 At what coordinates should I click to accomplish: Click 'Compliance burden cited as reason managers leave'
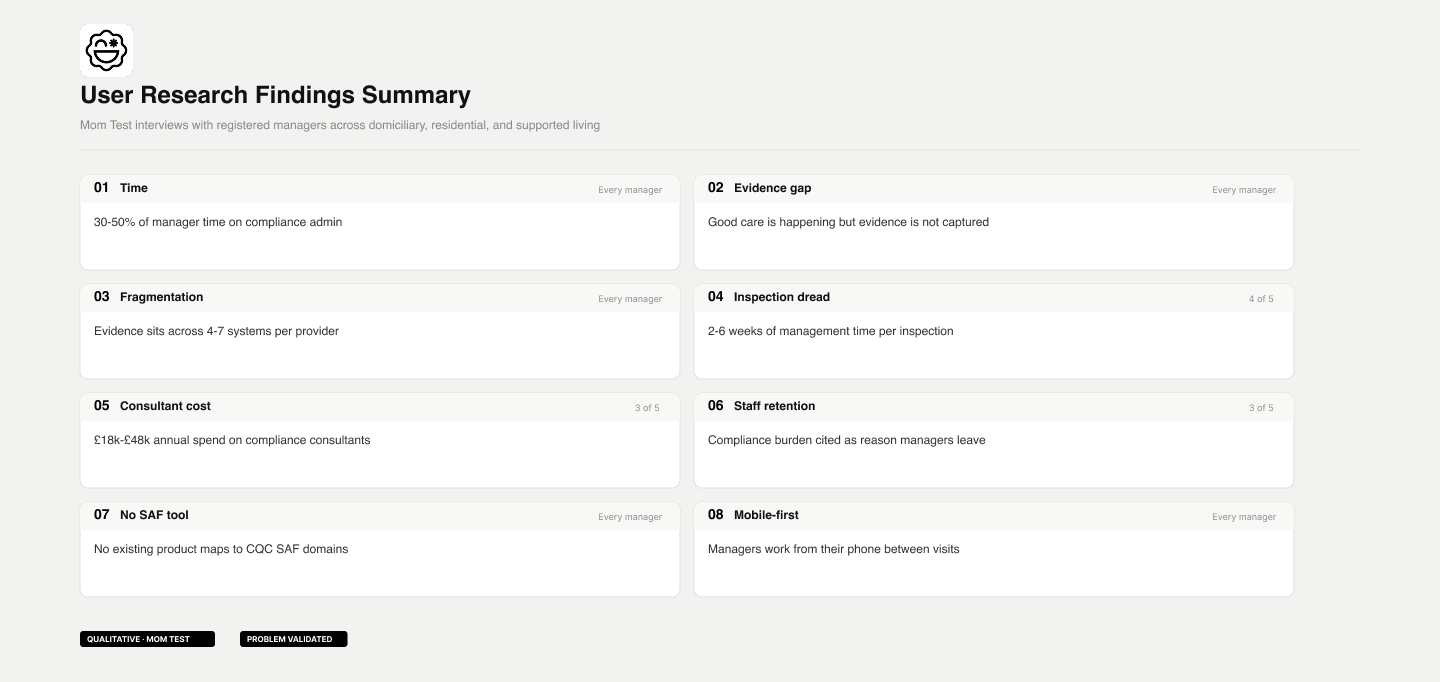click(x=847, y=440)
